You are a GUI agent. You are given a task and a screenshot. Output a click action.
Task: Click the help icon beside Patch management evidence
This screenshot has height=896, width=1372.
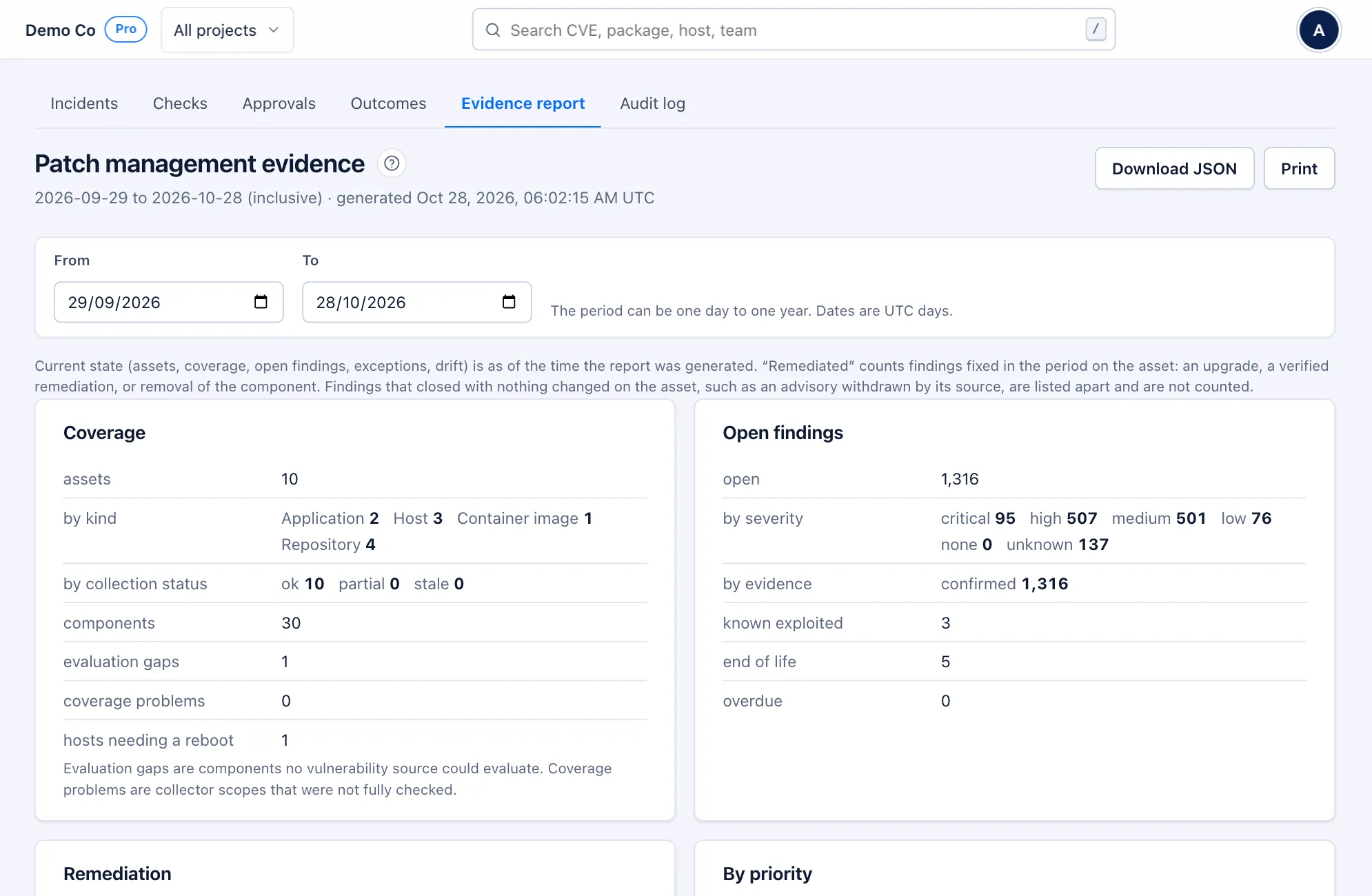tap(392, 163)
